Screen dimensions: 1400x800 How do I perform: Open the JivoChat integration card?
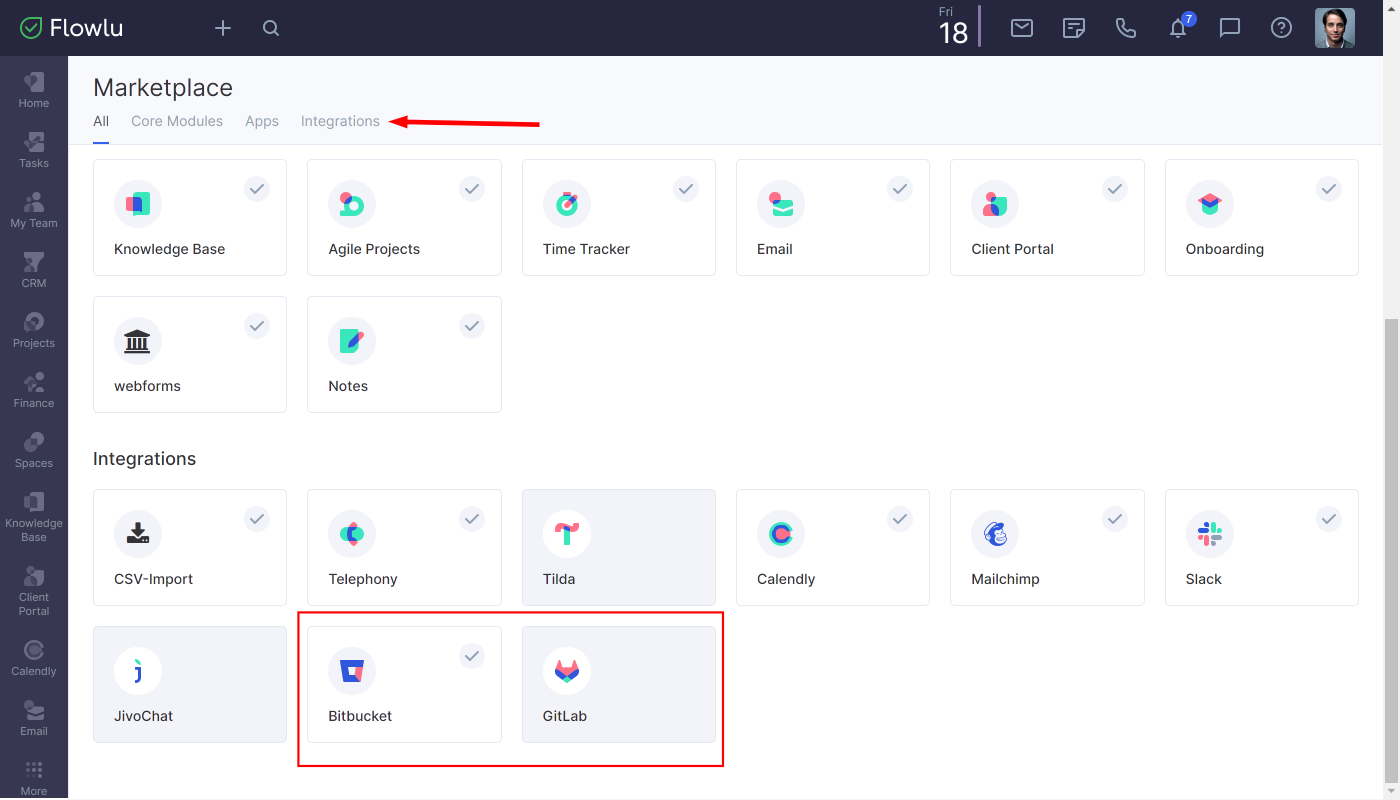tap(190, 684)
